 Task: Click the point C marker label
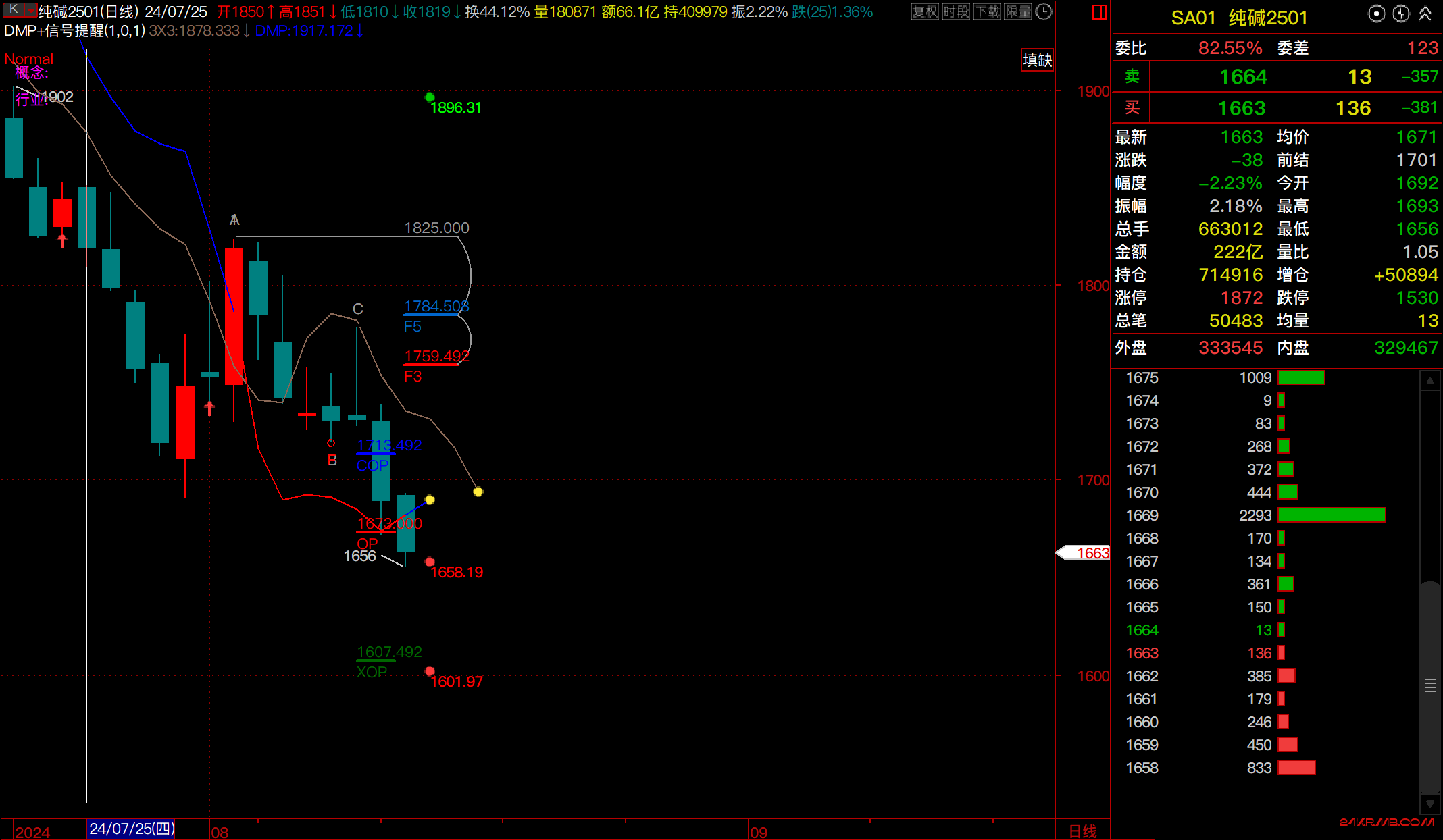(357, 309)
